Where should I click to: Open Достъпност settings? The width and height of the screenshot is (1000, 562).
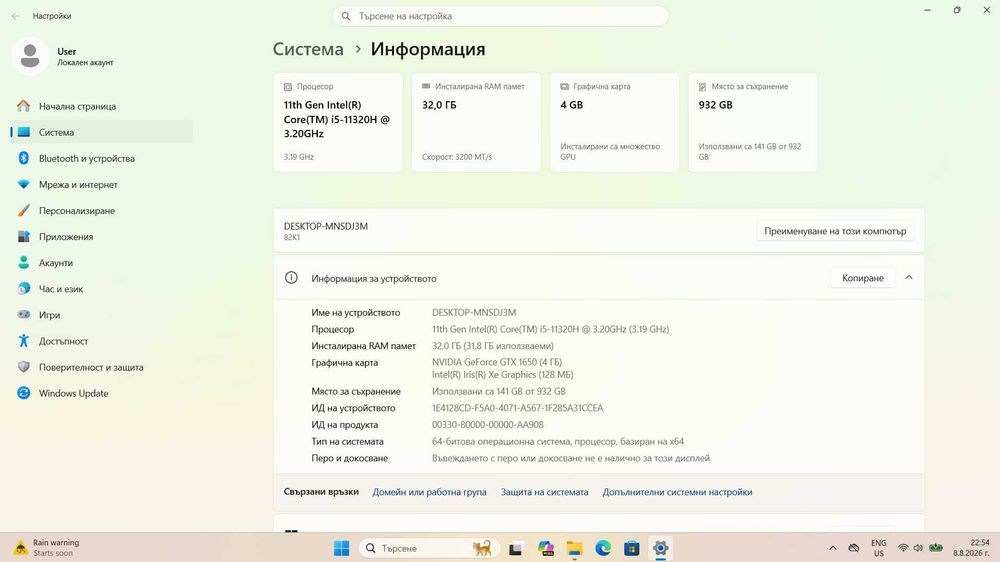coord(101,341)
